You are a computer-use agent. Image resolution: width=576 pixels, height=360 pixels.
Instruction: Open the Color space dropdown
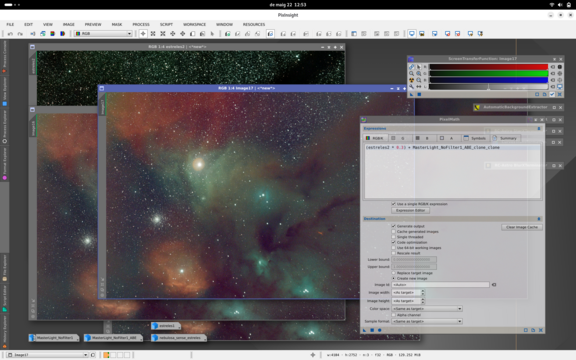427,309
